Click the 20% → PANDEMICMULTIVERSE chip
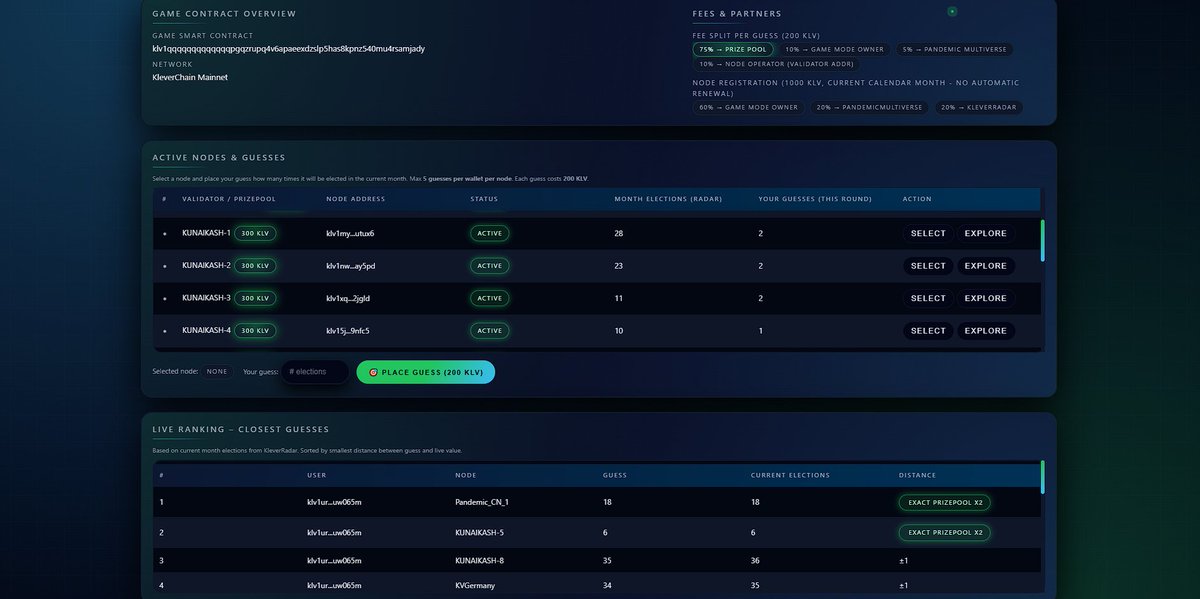The image size is (1200, 599). pyautogui.click(x=869, y=107)
